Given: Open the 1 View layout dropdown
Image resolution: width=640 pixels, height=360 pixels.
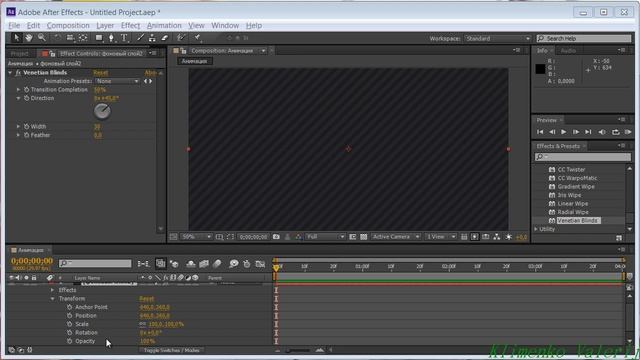Looking at the screenshot, I should [x=441, y=237].
